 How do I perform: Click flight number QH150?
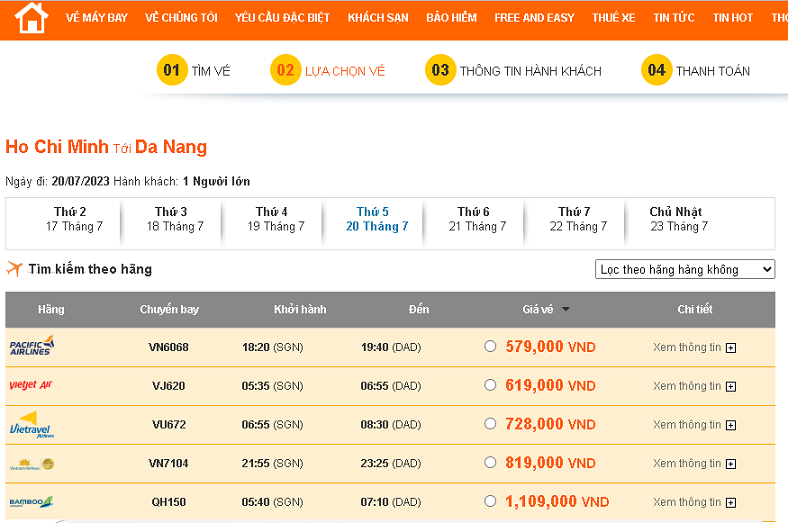pos(169,502)
